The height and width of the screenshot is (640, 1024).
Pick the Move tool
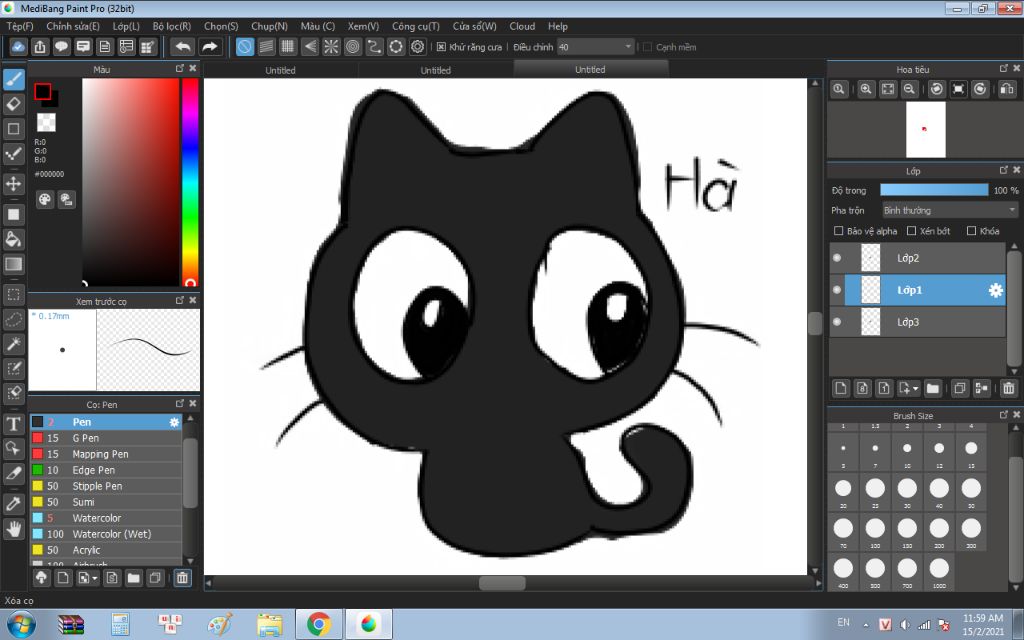click(14, 184)
